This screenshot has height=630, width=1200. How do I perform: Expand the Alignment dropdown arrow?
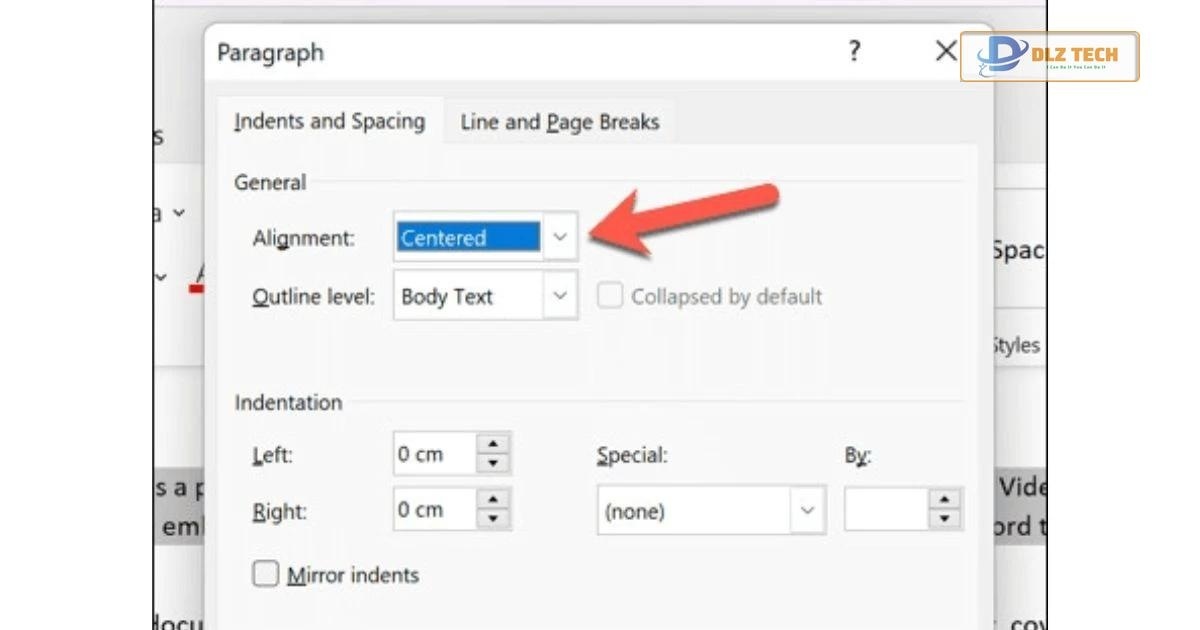pyautogui.click(x=560, y=238)
